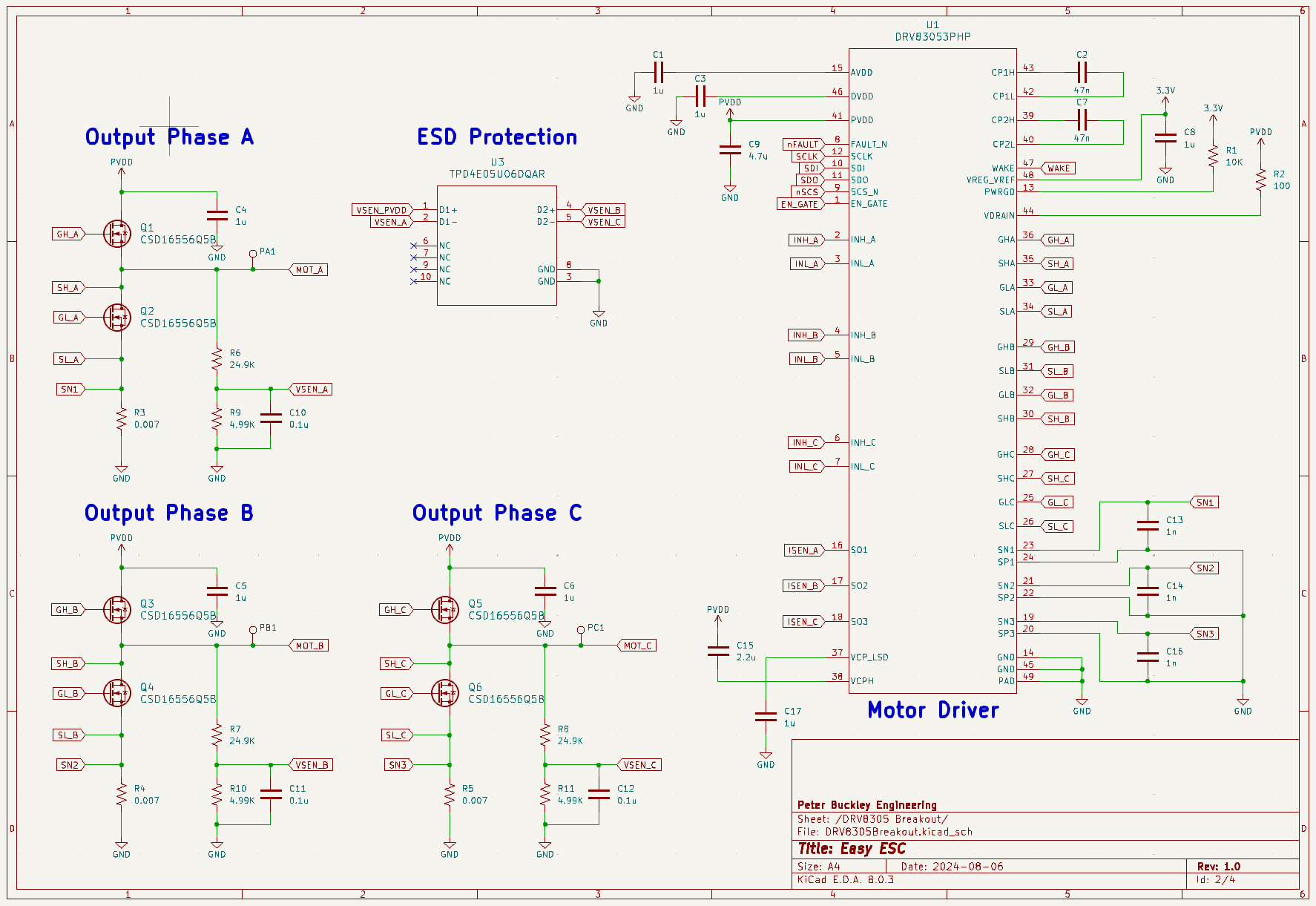Select the MOT_A global label
Image resolution: width=1316 pixels, height=906 pixels.
coord(309,270)
